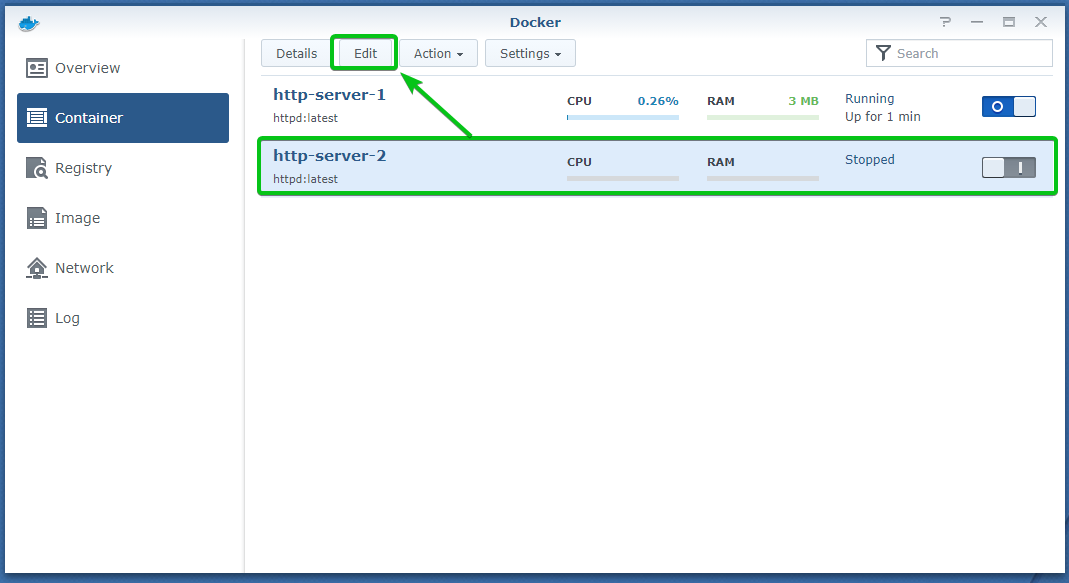1069x583 pixels.
Task: Click the 3 MB RAM value
Action: click(x=803, y=101)
